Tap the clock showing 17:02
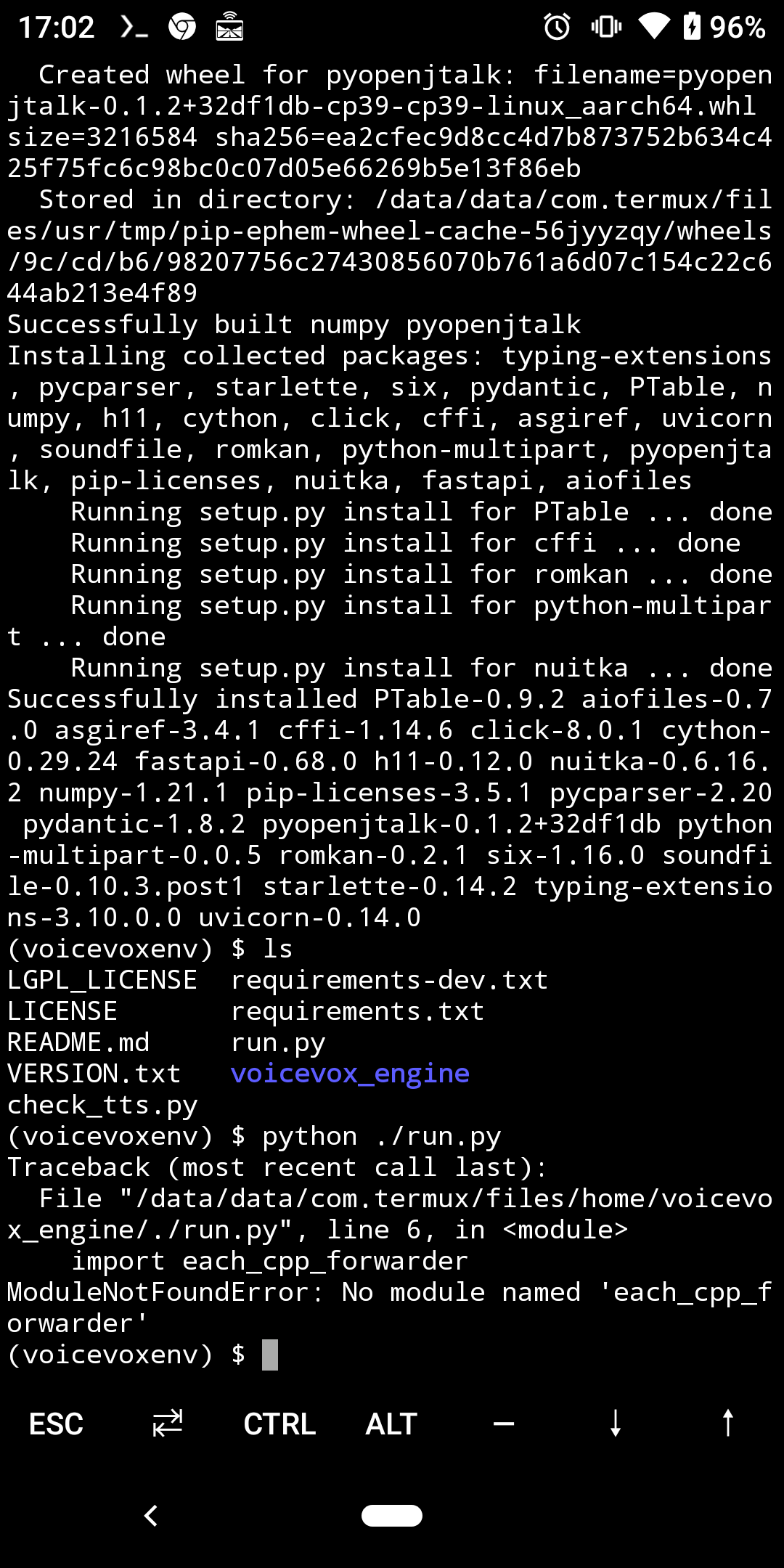784x1568 pixels. click(x=56, y=28)
